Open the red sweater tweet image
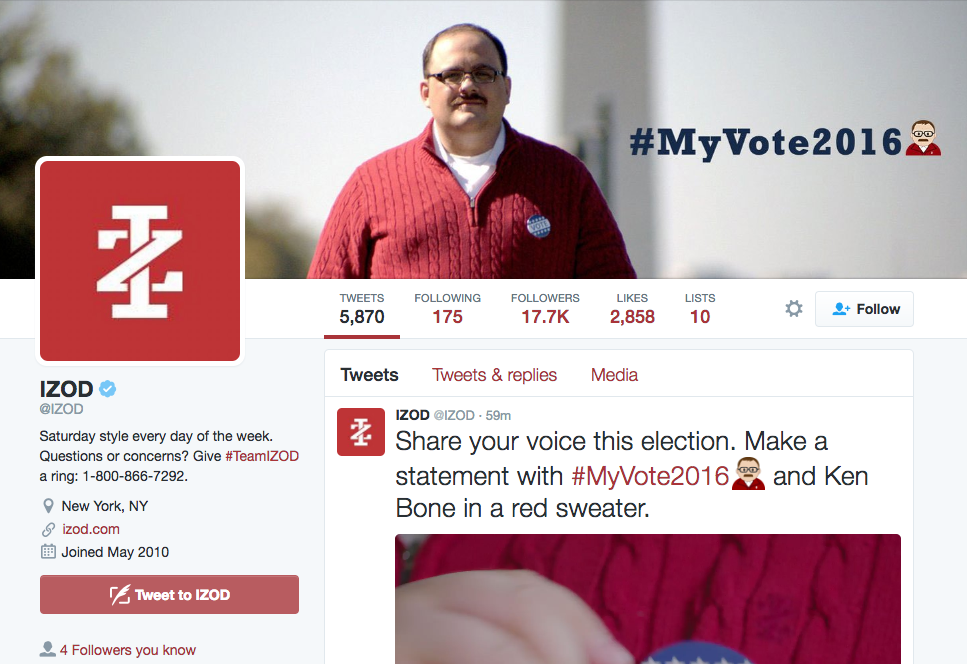The height and width of the screenshot is (664, 967). tap(647, 598)
